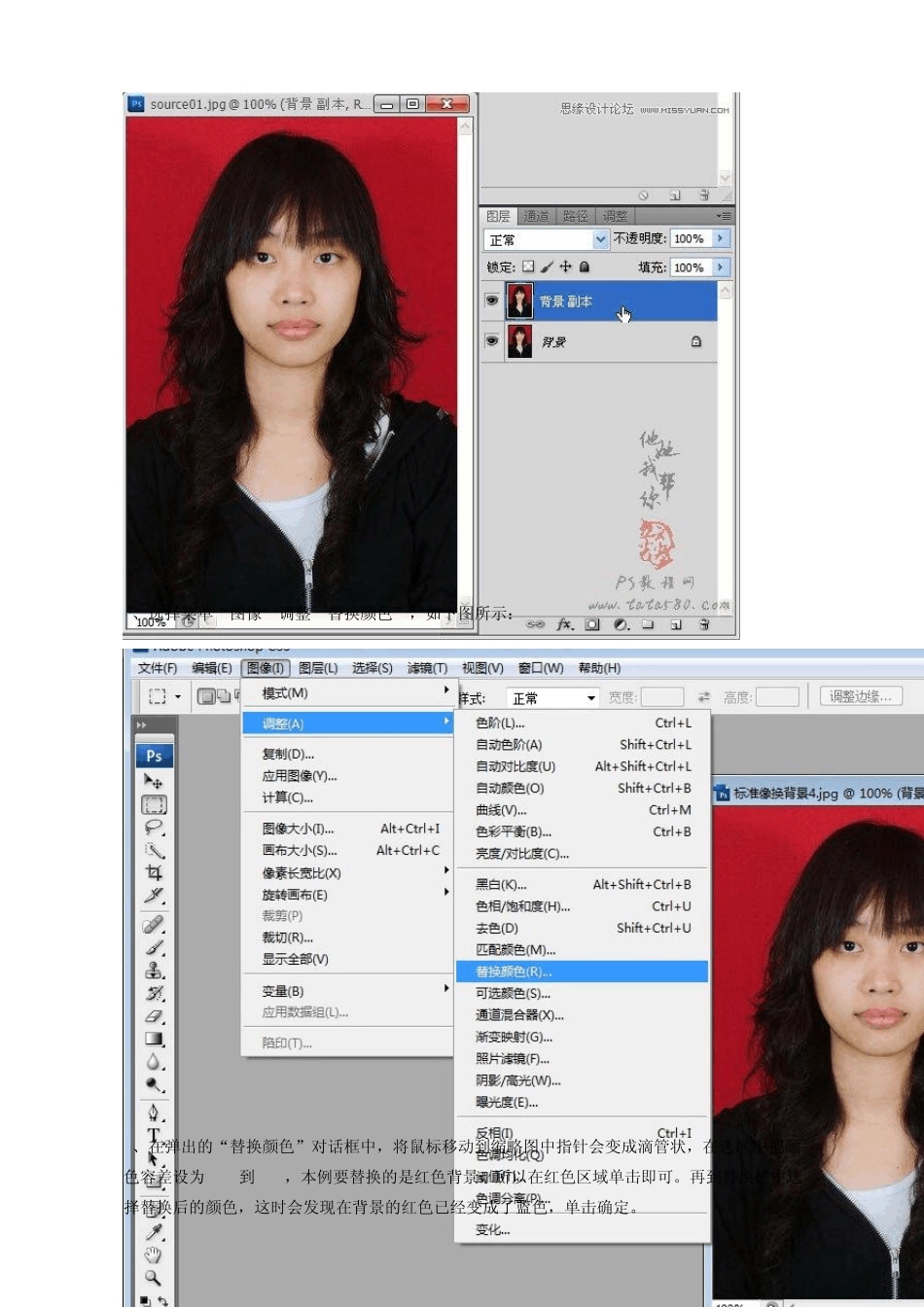Screen dimensions: 924x1307
Task: Select the Eraser tool
Action: [x=154, y=1016]
